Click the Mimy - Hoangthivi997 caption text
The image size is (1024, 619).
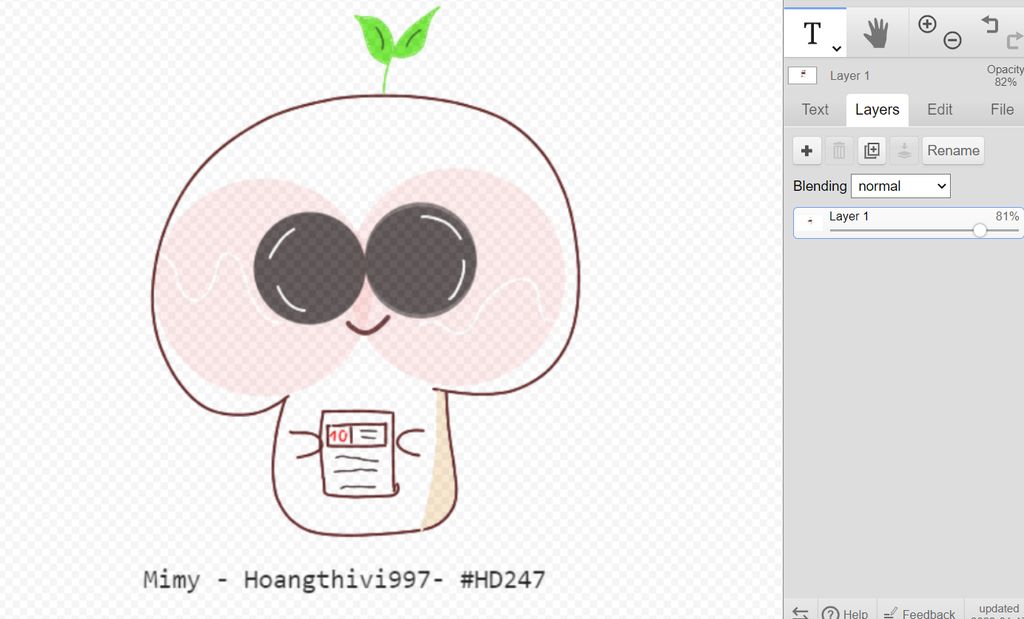tap(344, 580)
